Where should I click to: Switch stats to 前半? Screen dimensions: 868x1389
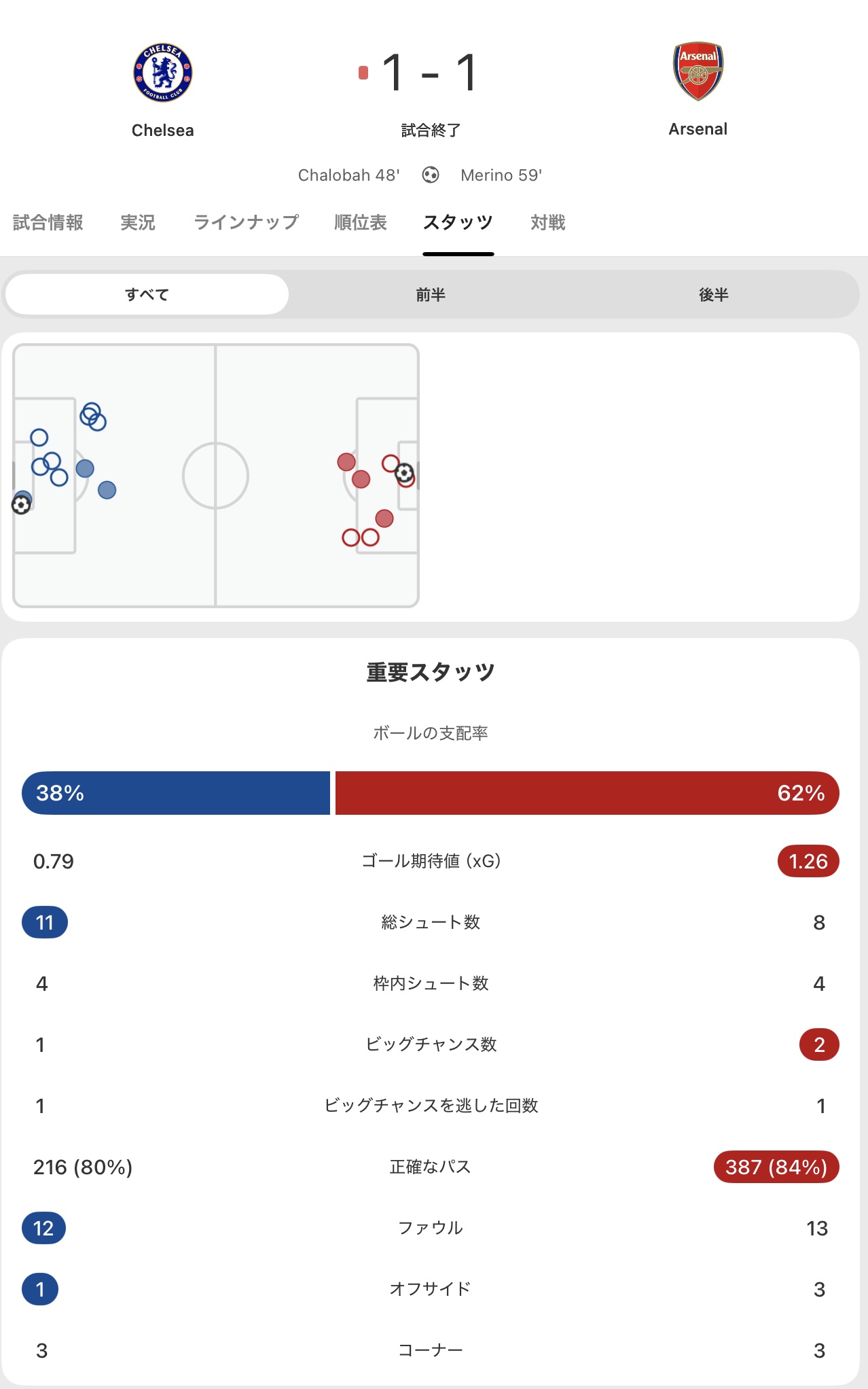431,294
